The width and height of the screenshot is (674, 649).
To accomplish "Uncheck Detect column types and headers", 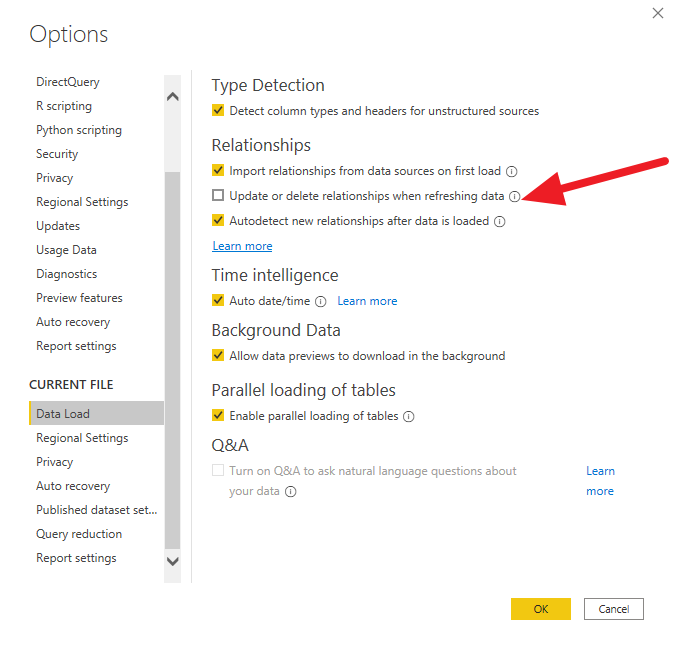I will pos(218,110).
